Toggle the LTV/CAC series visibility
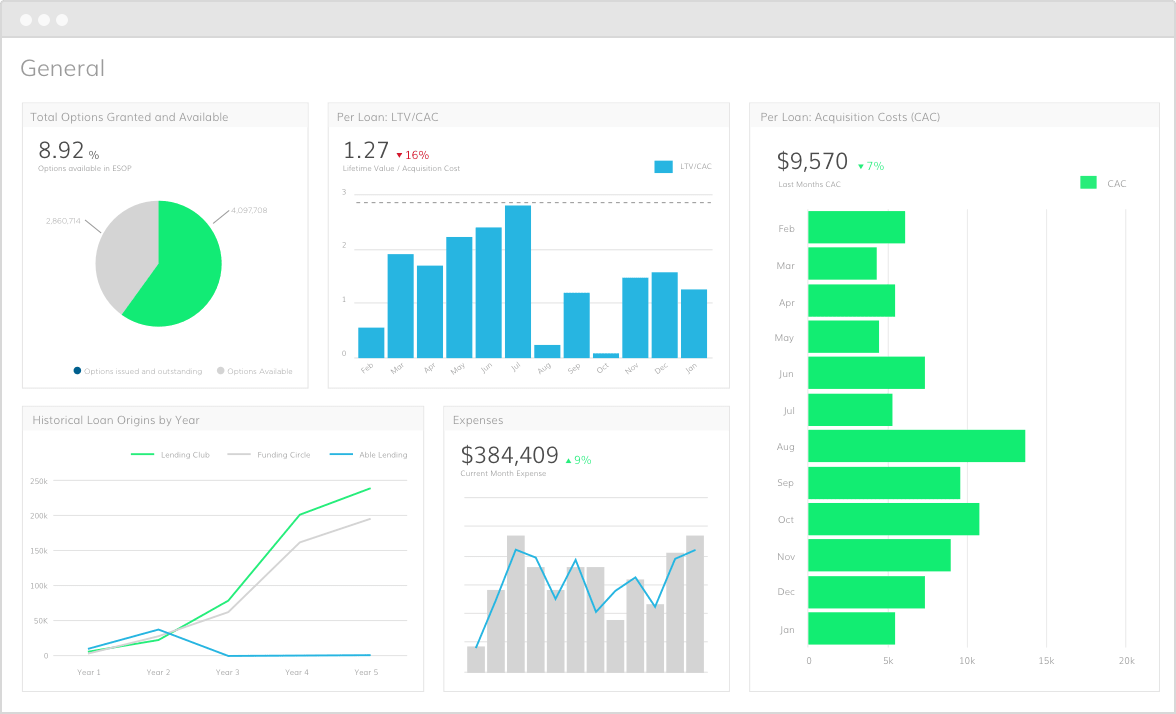The width and height of the screenshot is (1176, 714). 663,166
